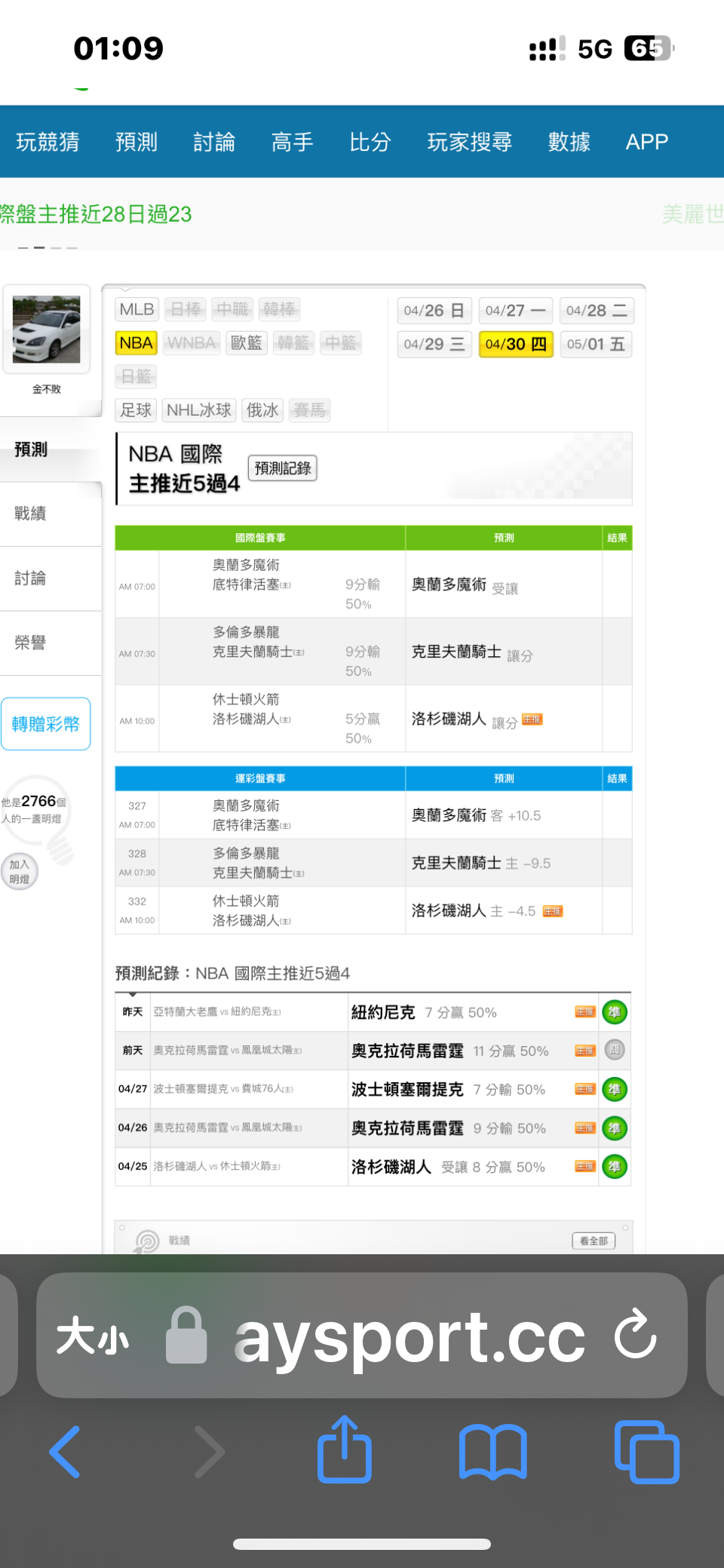Select the MLB league filter
724x1568 pixels.
click(137, 310)
